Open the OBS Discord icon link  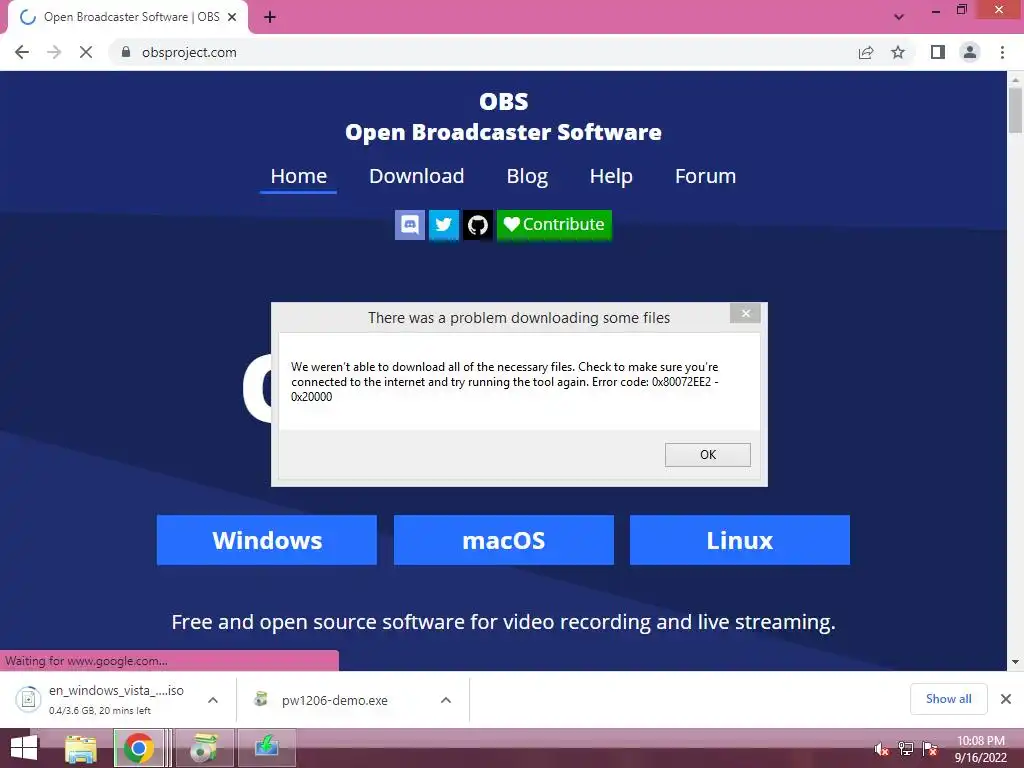(x=409, y=225)
